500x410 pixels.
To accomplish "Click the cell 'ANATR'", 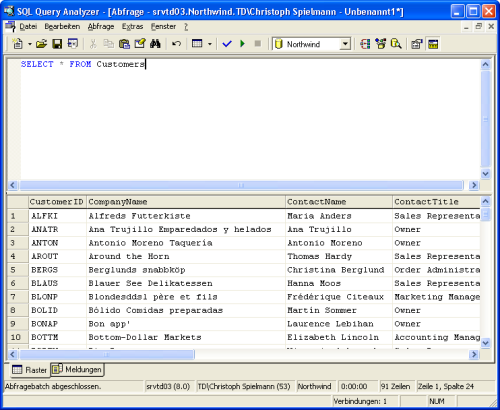I will pyautogui.click(x=57, y=229).
